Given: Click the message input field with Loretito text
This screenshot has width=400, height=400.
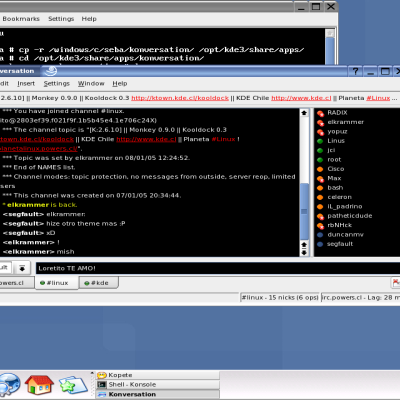Looking at the screenshot, I should (x=218, y=268).
